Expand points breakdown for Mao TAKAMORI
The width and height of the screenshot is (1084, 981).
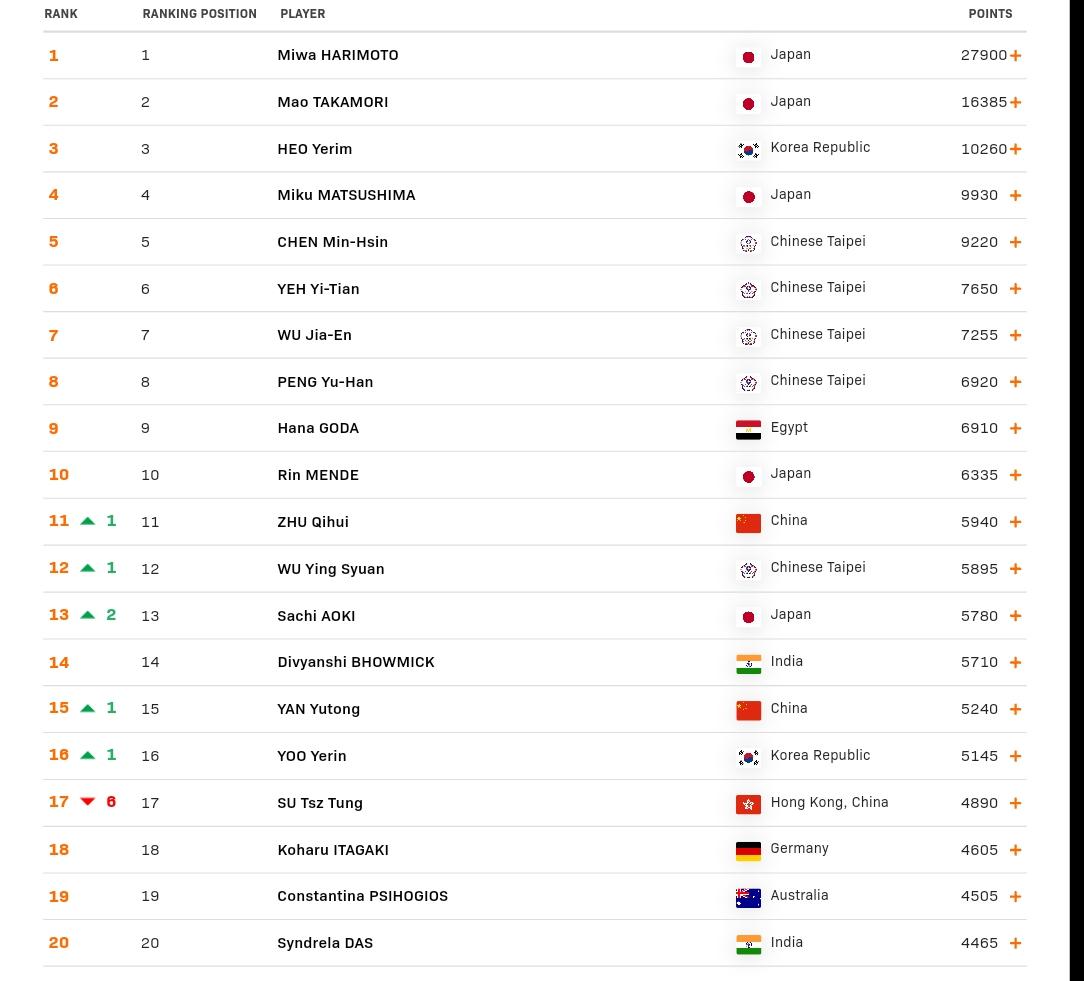[x=1015, y=102]
